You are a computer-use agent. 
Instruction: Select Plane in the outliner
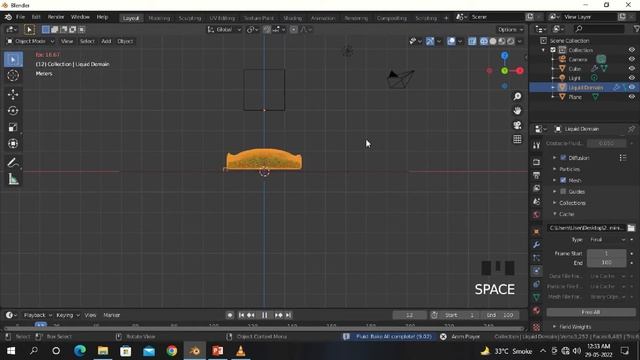575,97
